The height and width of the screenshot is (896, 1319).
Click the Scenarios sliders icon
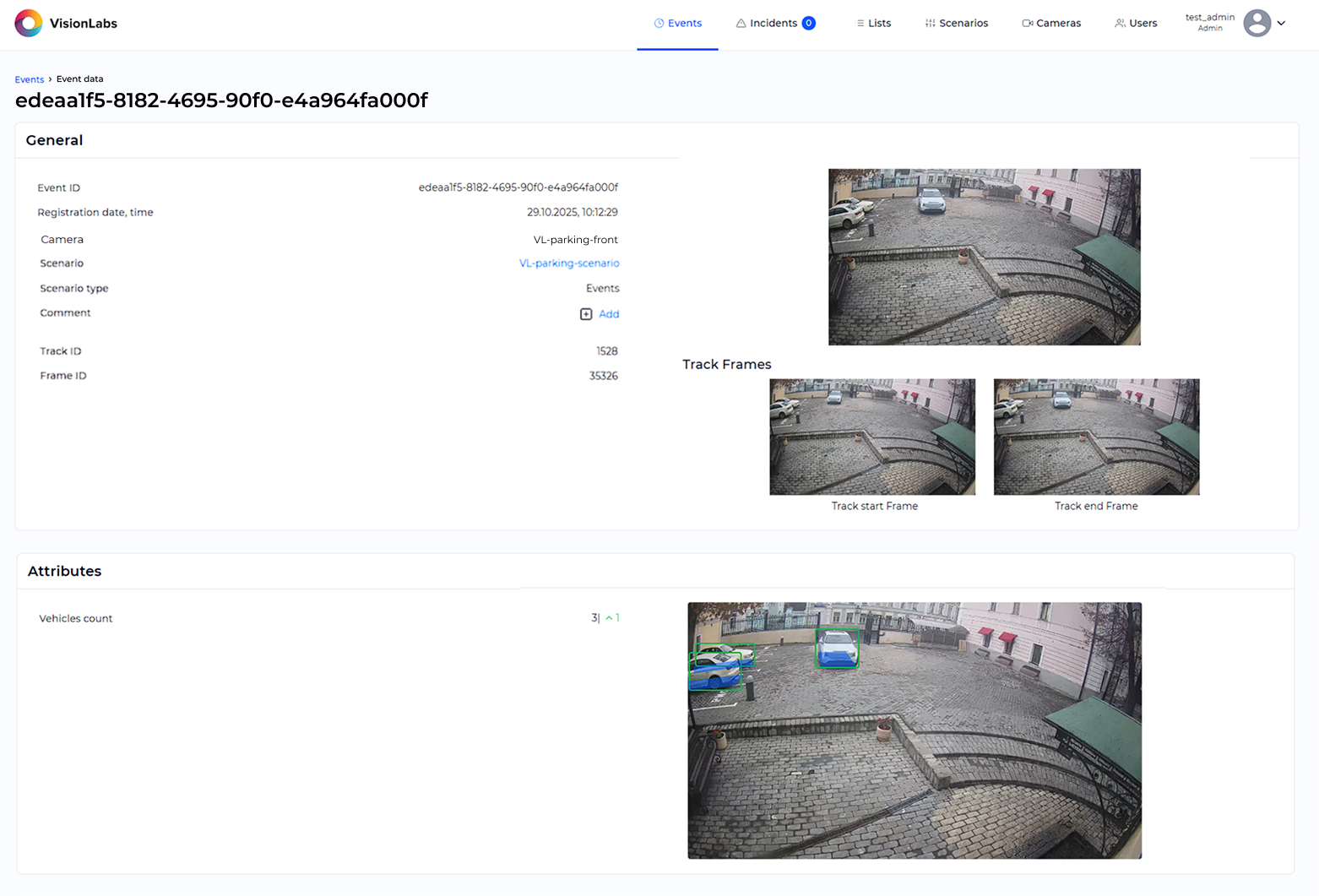click(x=930, y=24)
